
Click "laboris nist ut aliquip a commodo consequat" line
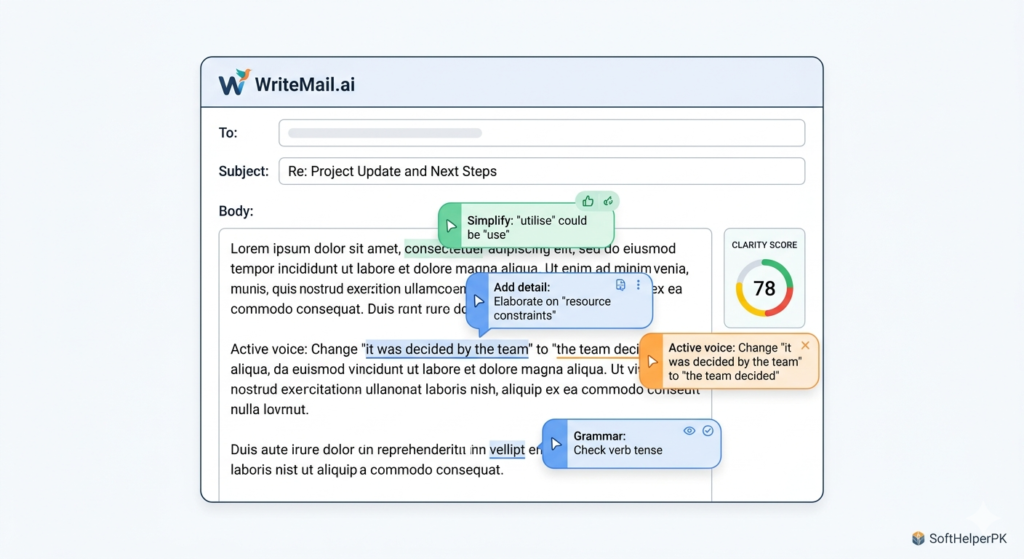coord(366,470)
